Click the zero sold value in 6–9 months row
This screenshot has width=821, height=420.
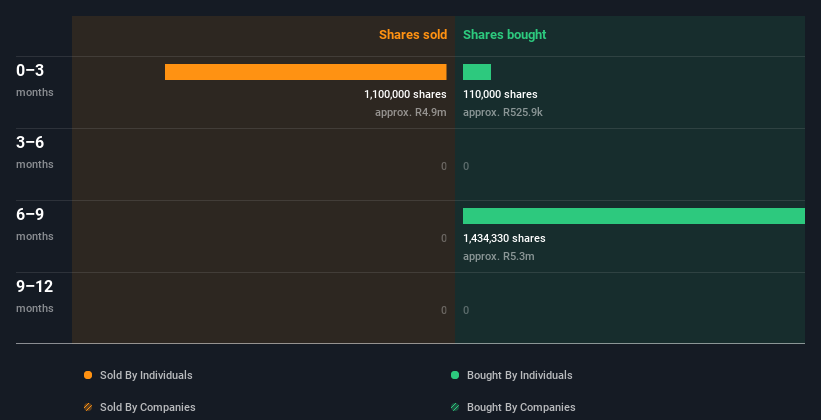tap(444, 238)
